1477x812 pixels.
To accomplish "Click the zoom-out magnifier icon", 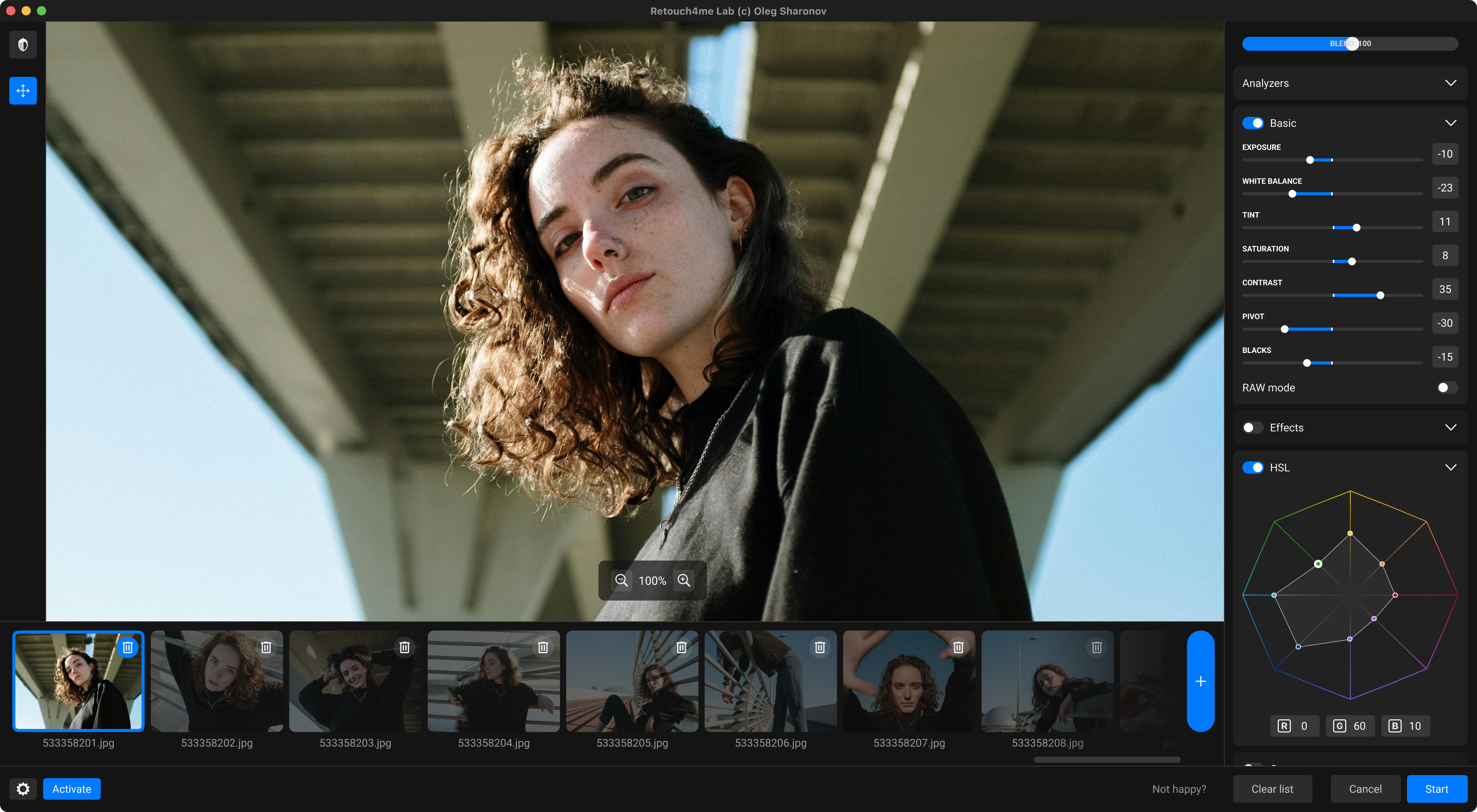I will [x=622, y=580].
